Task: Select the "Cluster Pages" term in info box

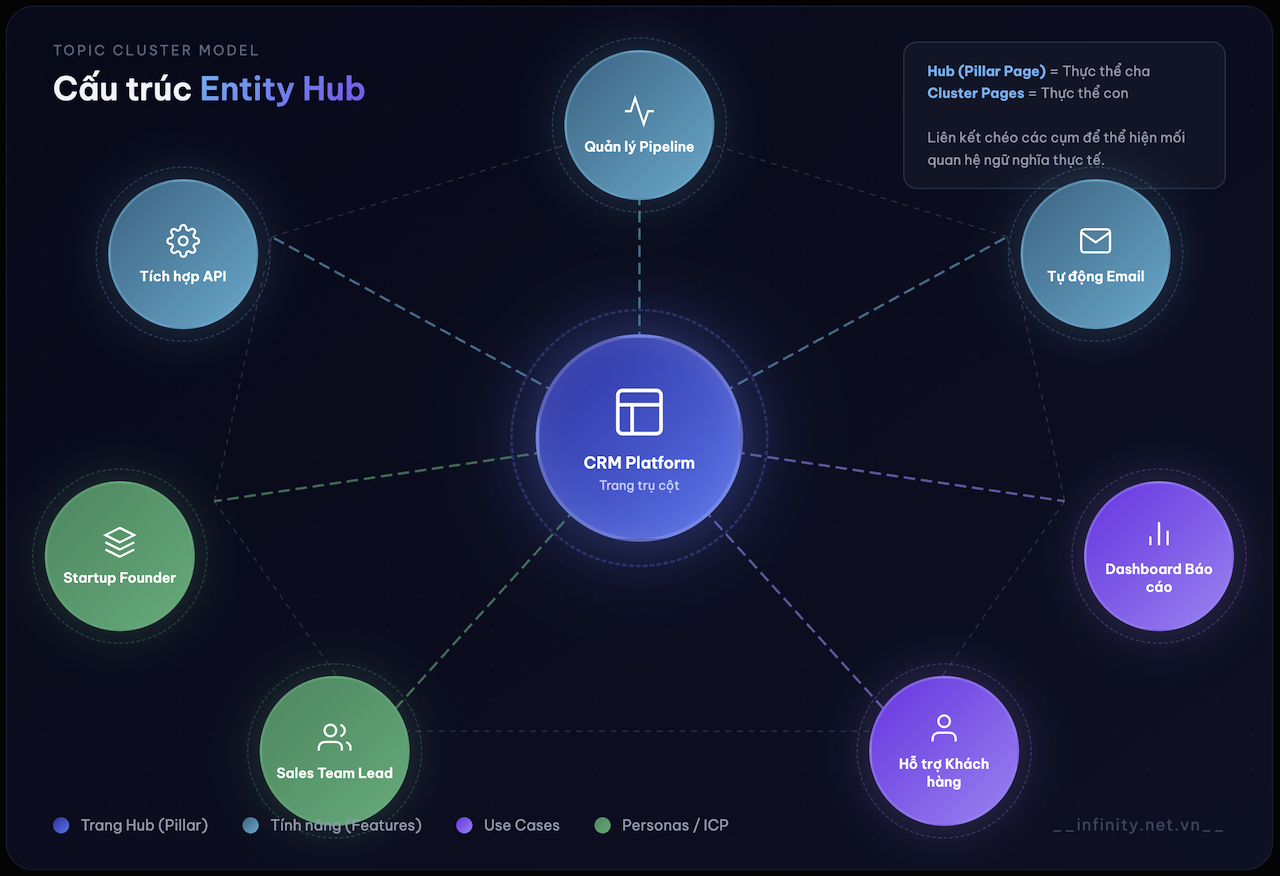Action: coord(976,93)
